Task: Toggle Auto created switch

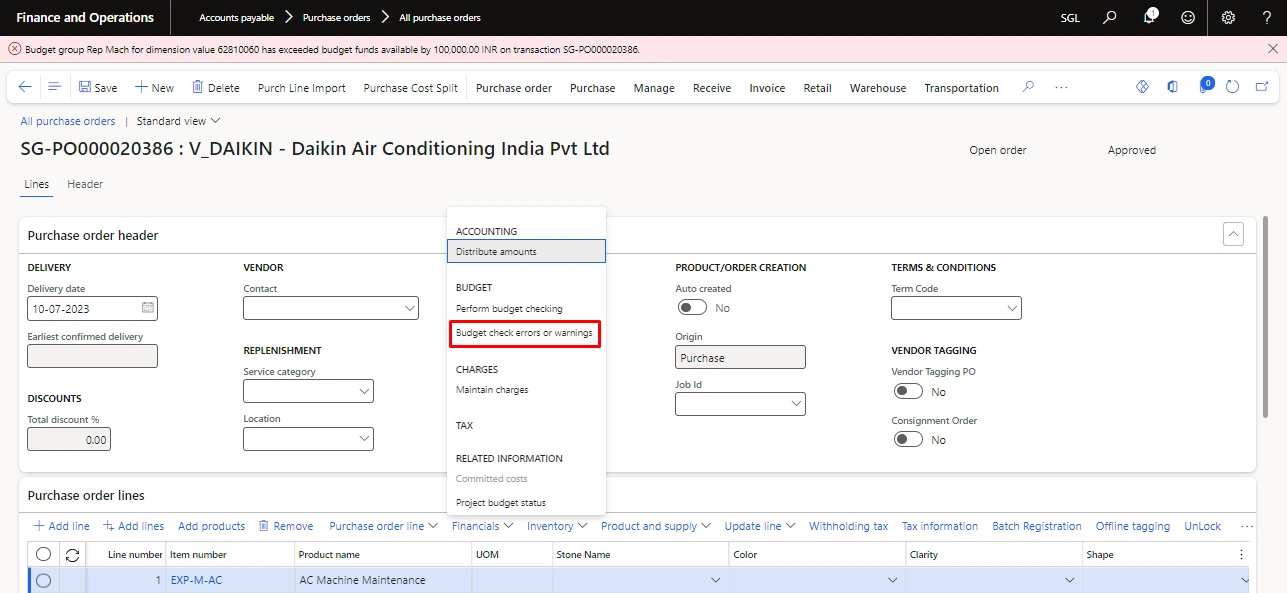Action: (691, 308)
